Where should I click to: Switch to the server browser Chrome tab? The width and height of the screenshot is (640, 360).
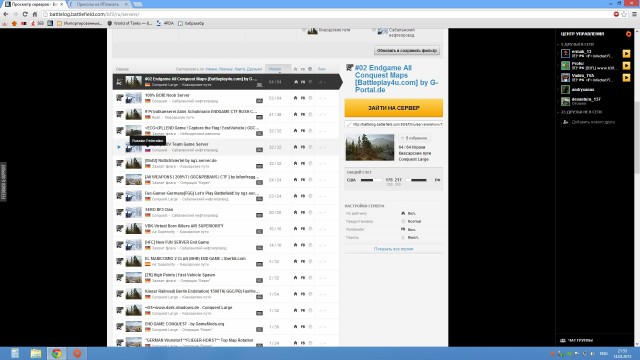(x=34, y=4)
